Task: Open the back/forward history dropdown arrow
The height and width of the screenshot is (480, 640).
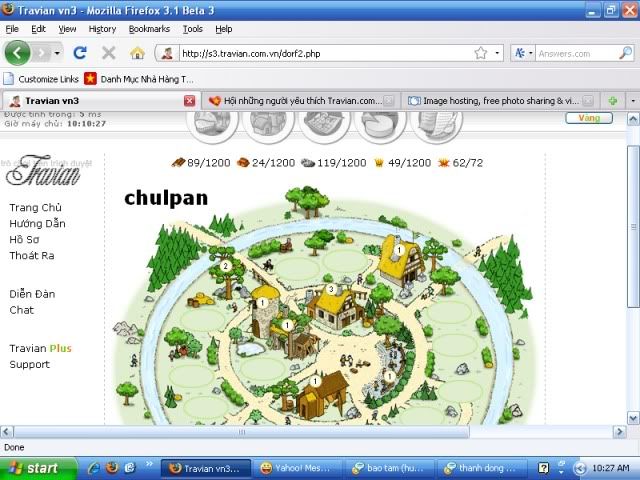Action: coord(57,53)
